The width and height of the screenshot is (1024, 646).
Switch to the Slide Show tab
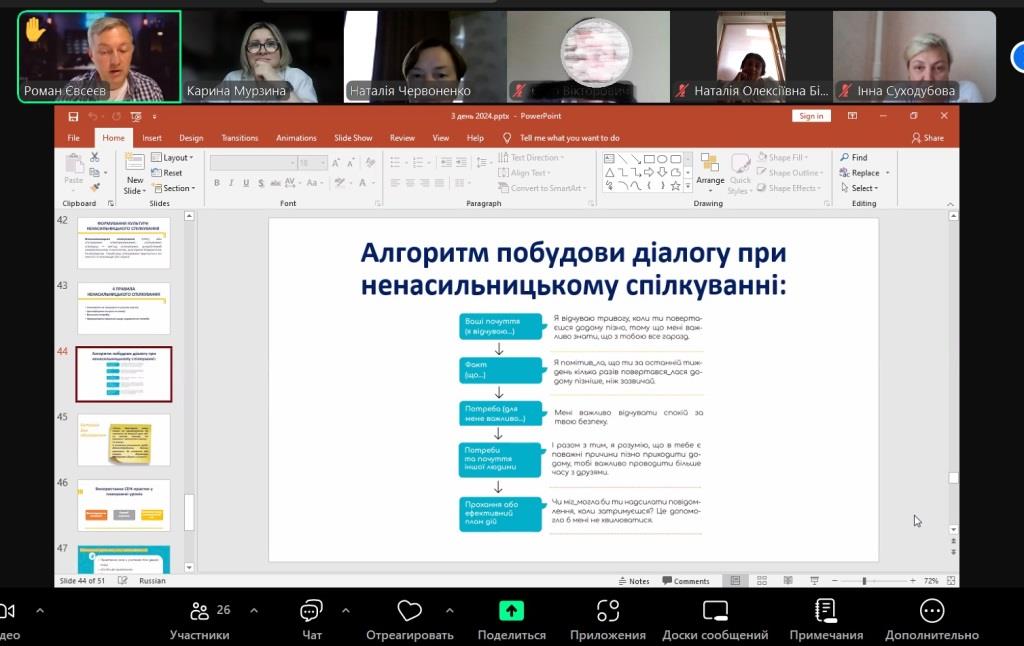(353, 138)
